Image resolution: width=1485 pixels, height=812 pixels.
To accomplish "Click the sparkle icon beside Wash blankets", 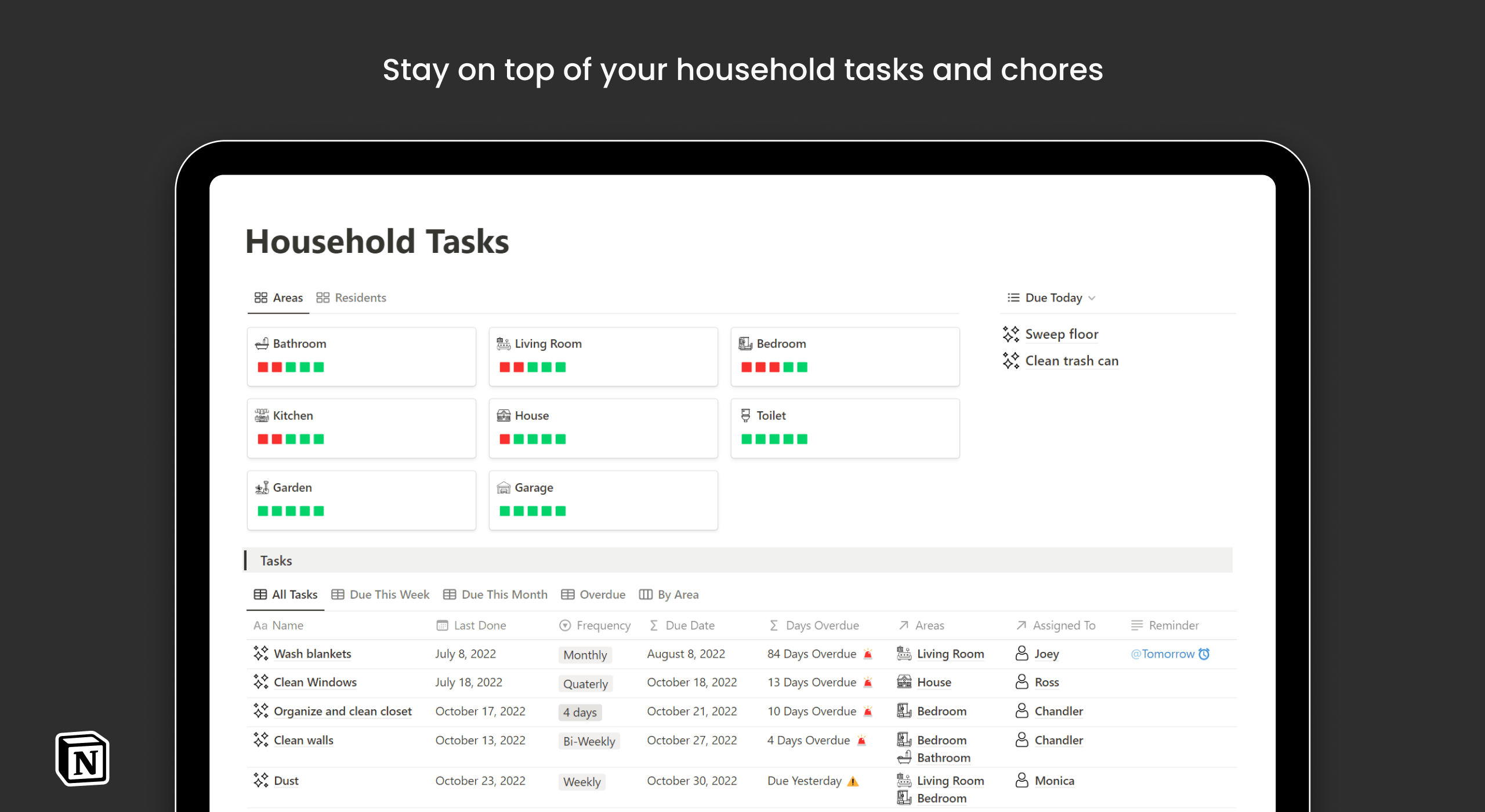I will 260,653.
